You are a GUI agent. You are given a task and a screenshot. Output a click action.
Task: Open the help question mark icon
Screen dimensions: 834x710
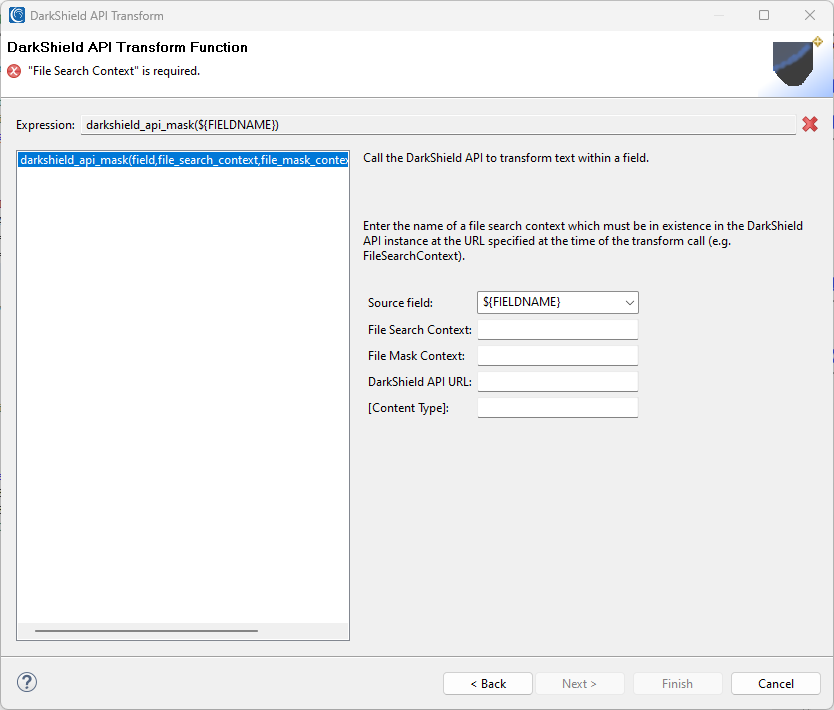(x=27, y=682)
